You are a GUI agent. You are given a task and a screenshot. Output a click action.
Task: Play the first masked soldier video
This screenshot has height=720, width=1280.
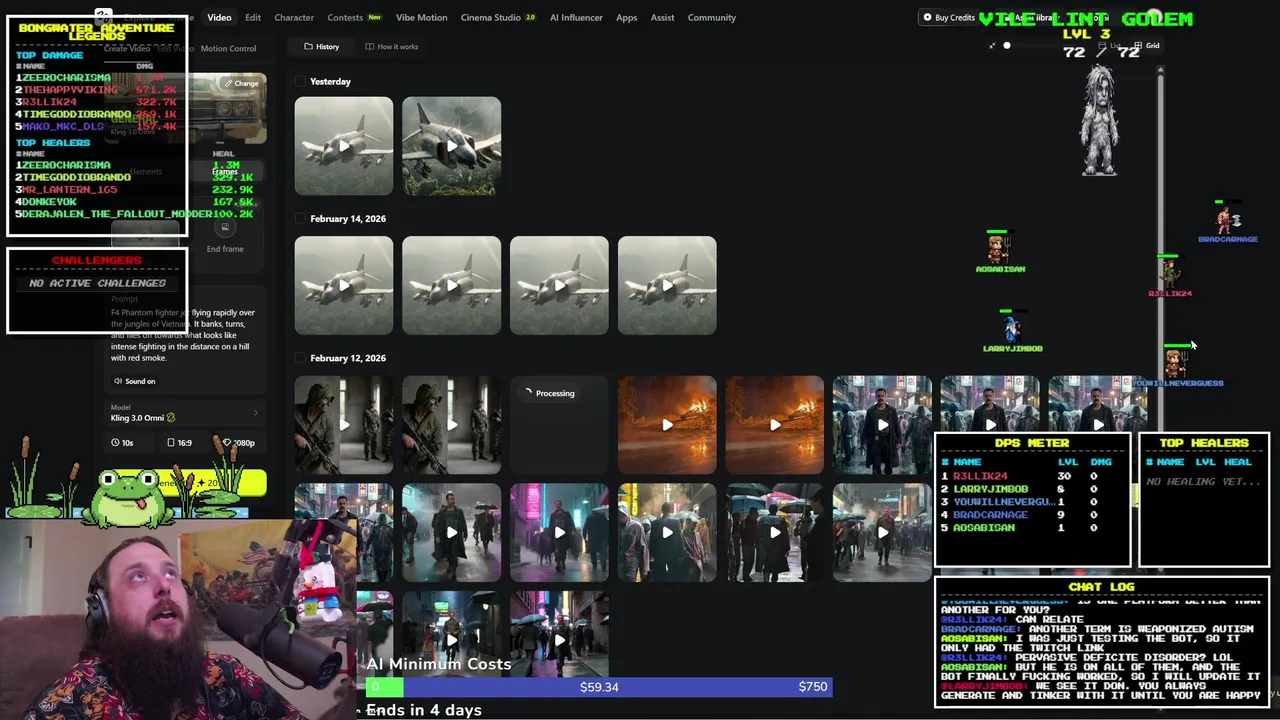point(344,425)
